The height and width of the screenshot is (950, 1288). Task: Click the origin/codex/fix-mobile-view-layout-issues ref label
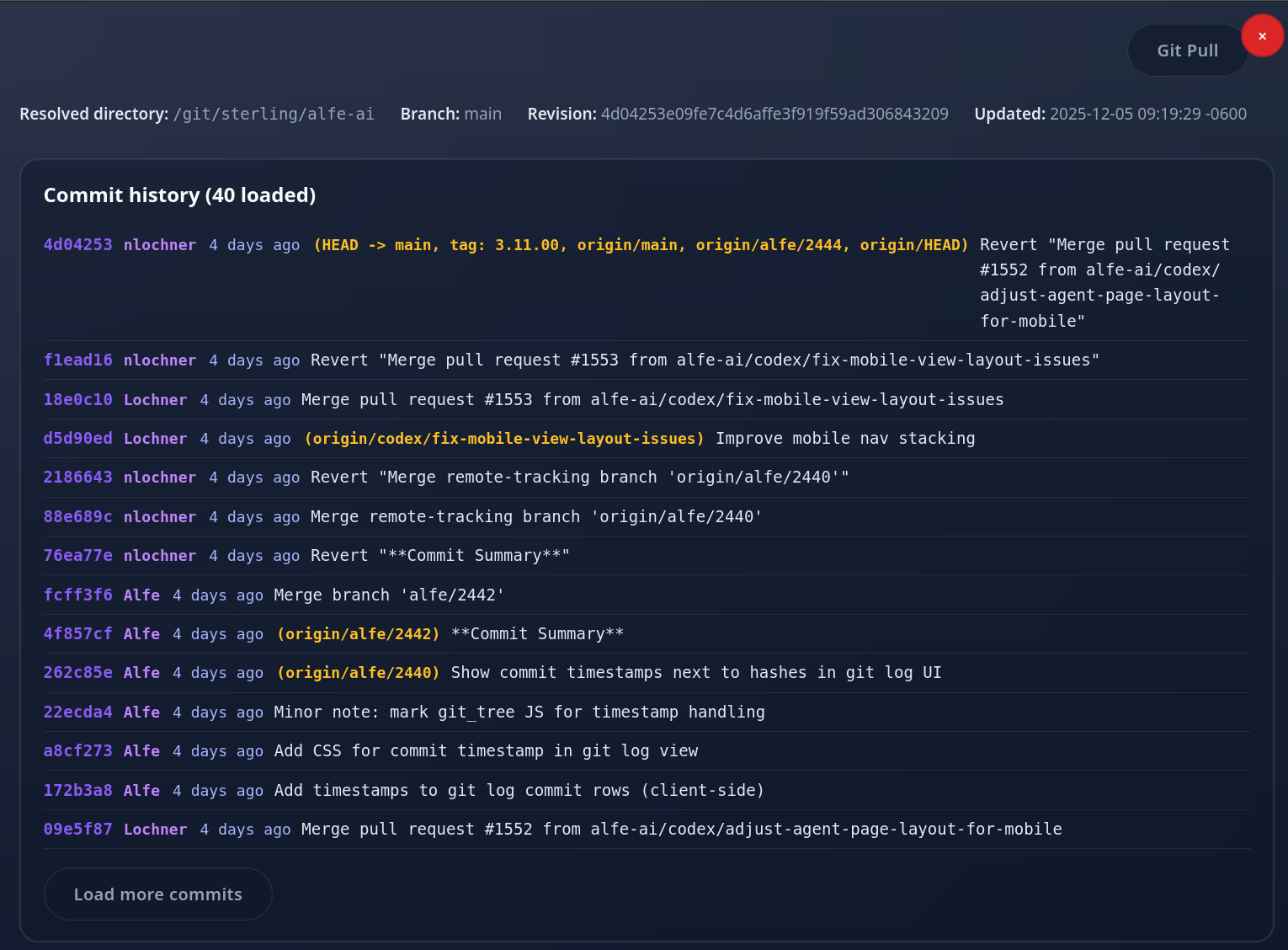pyautogui.click(x=504, y=439)
